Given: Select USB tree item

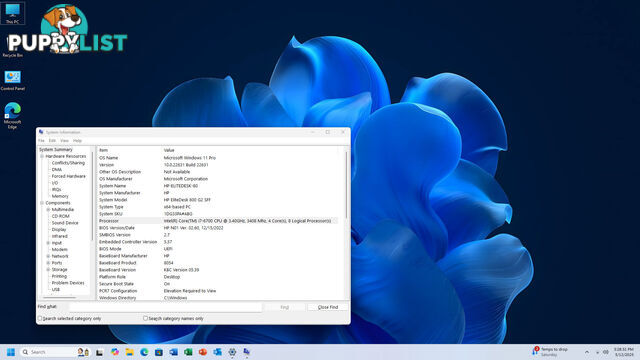Looking at the screenshot, I should 56,289.
